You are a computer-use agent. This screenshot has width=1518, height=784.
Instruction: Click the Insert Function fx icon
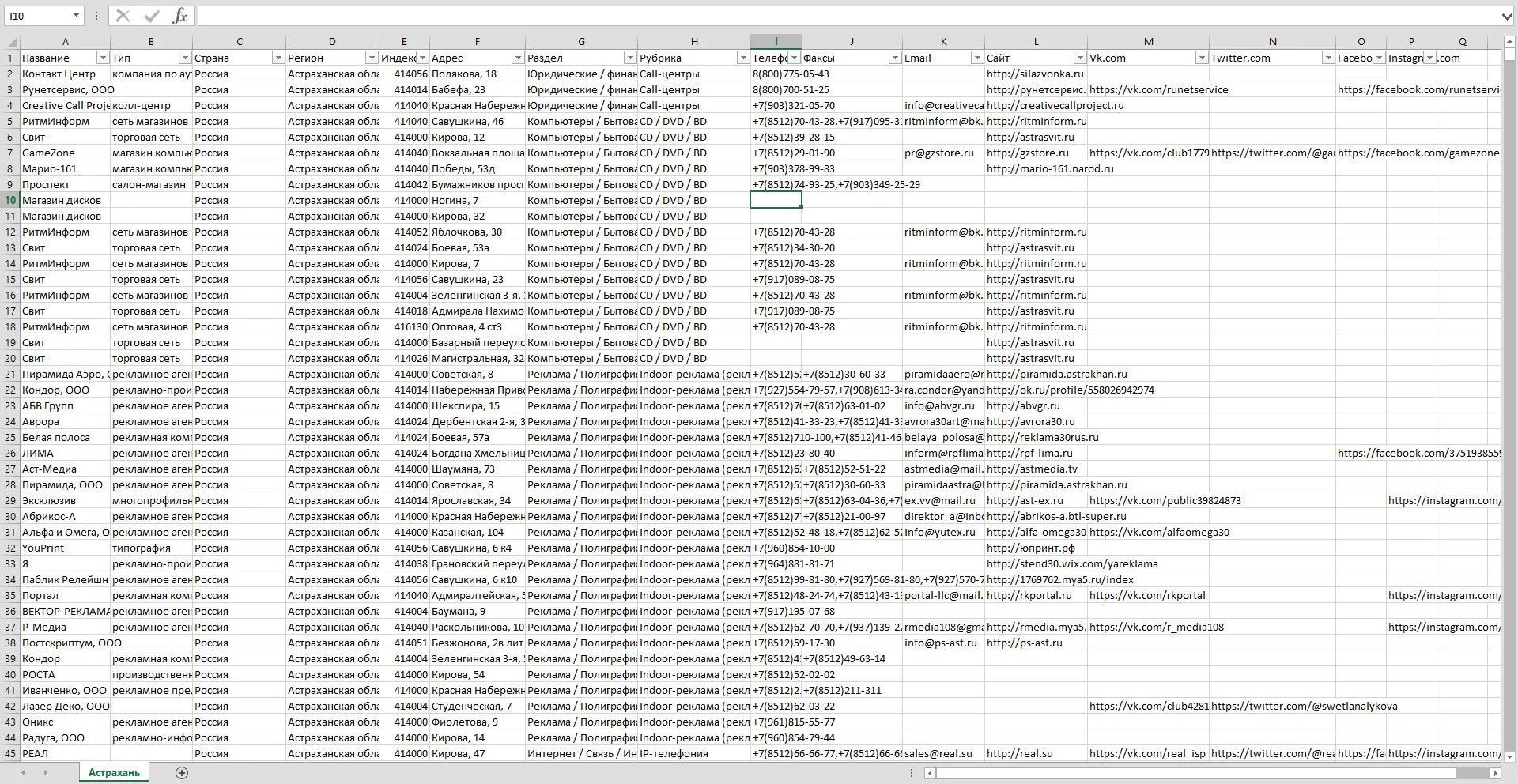[x=179, y=16]
